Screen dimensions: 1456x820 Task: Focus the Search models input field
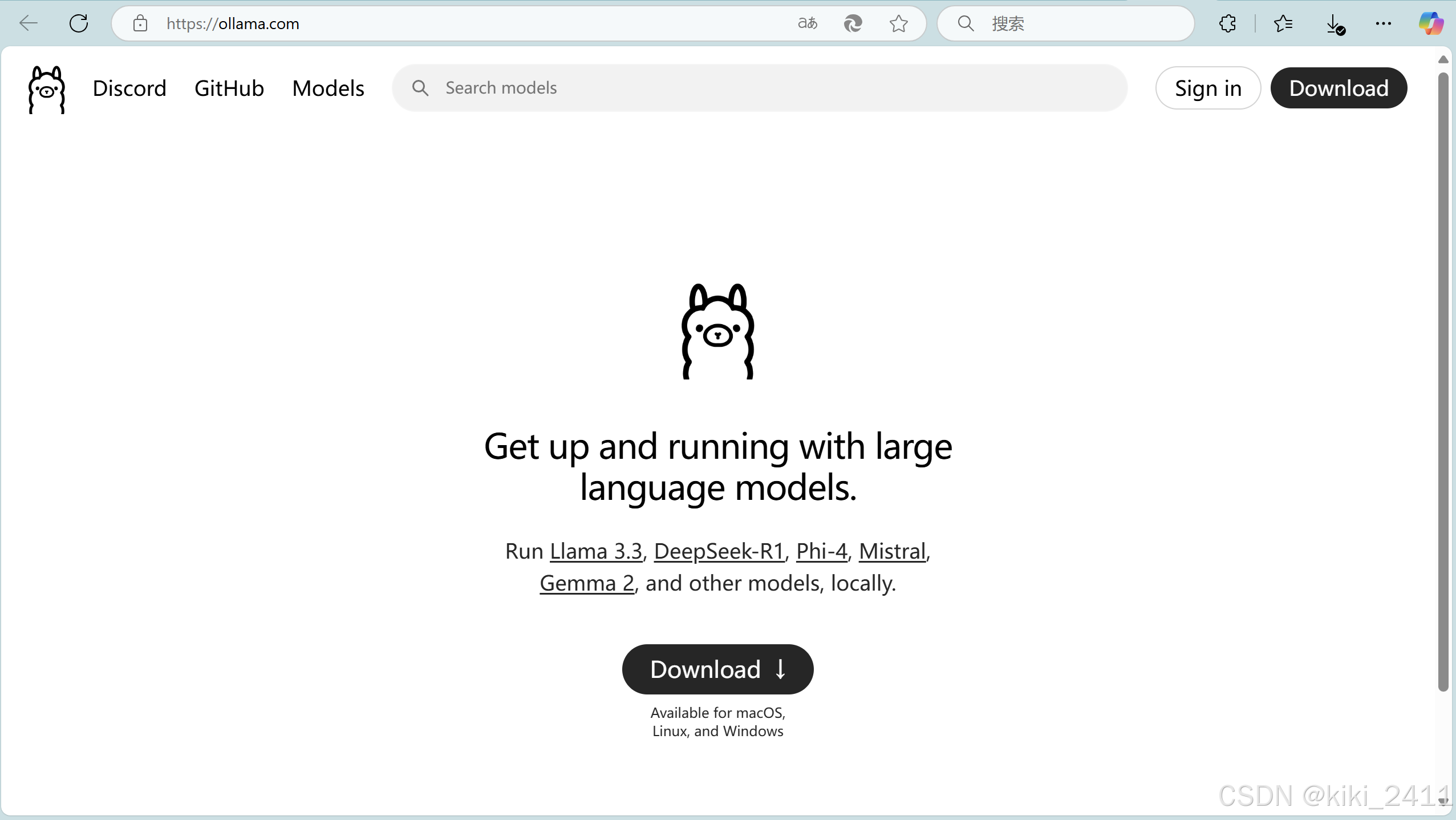pyautogui.click(x=759, y=88)
